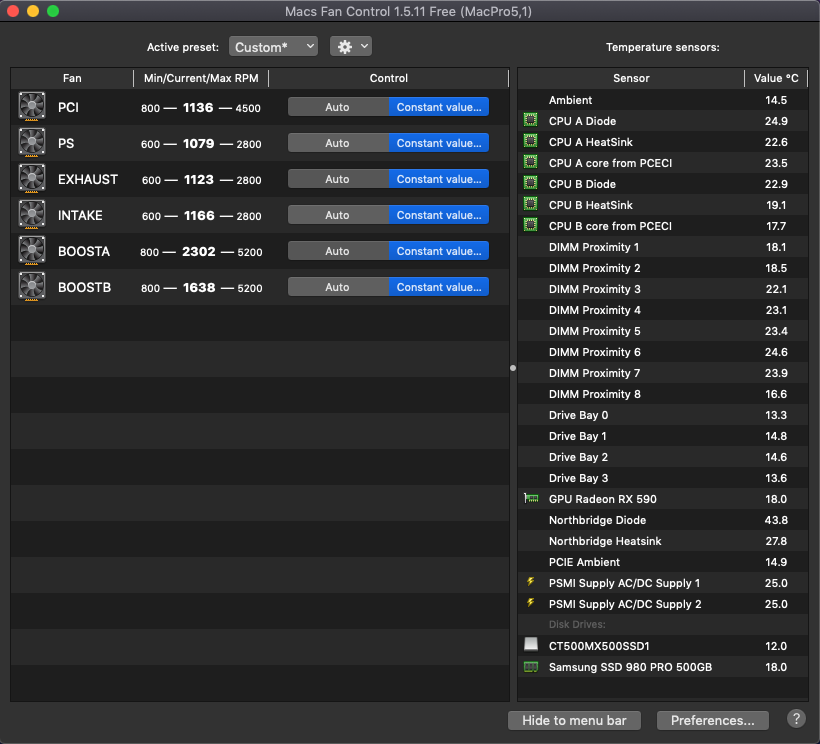The width and height of the screenshot is (820, 744).
Task: Click the Min/Current/Max RPM column header
Action: [x=201, y=78]
